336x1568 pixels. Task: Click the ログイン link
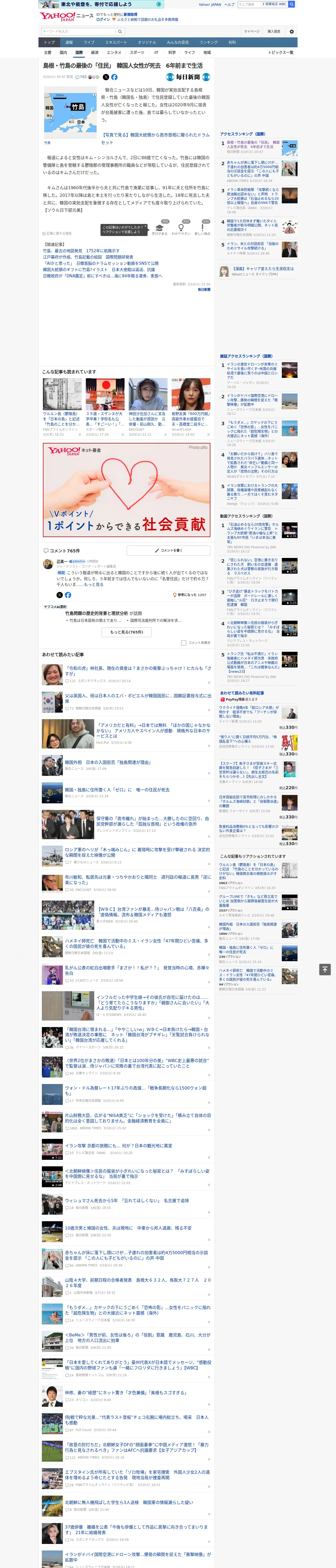point(103,20)
